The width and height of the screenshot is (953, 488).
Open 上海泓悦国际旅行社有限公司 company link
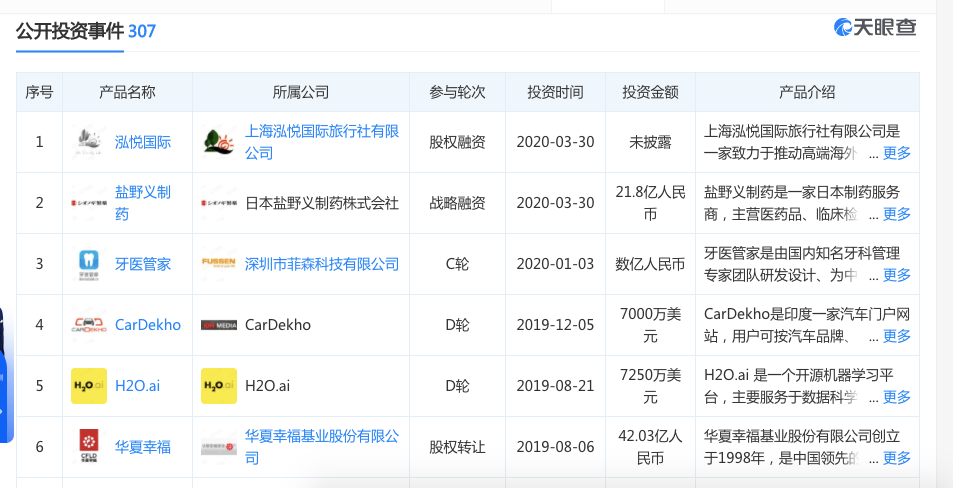point(322,142)
